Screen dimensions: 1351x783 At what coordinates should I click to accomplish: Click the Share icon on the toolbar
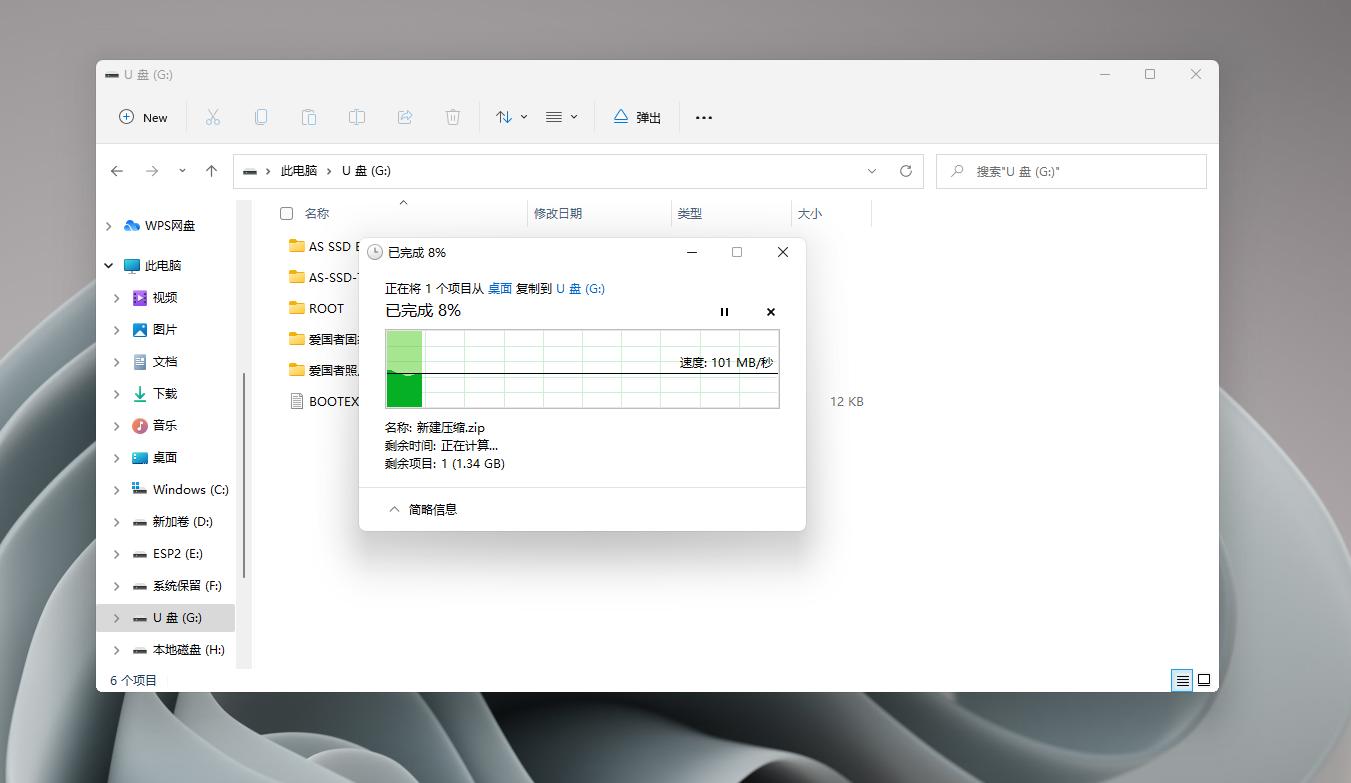(x=405, y=117)
